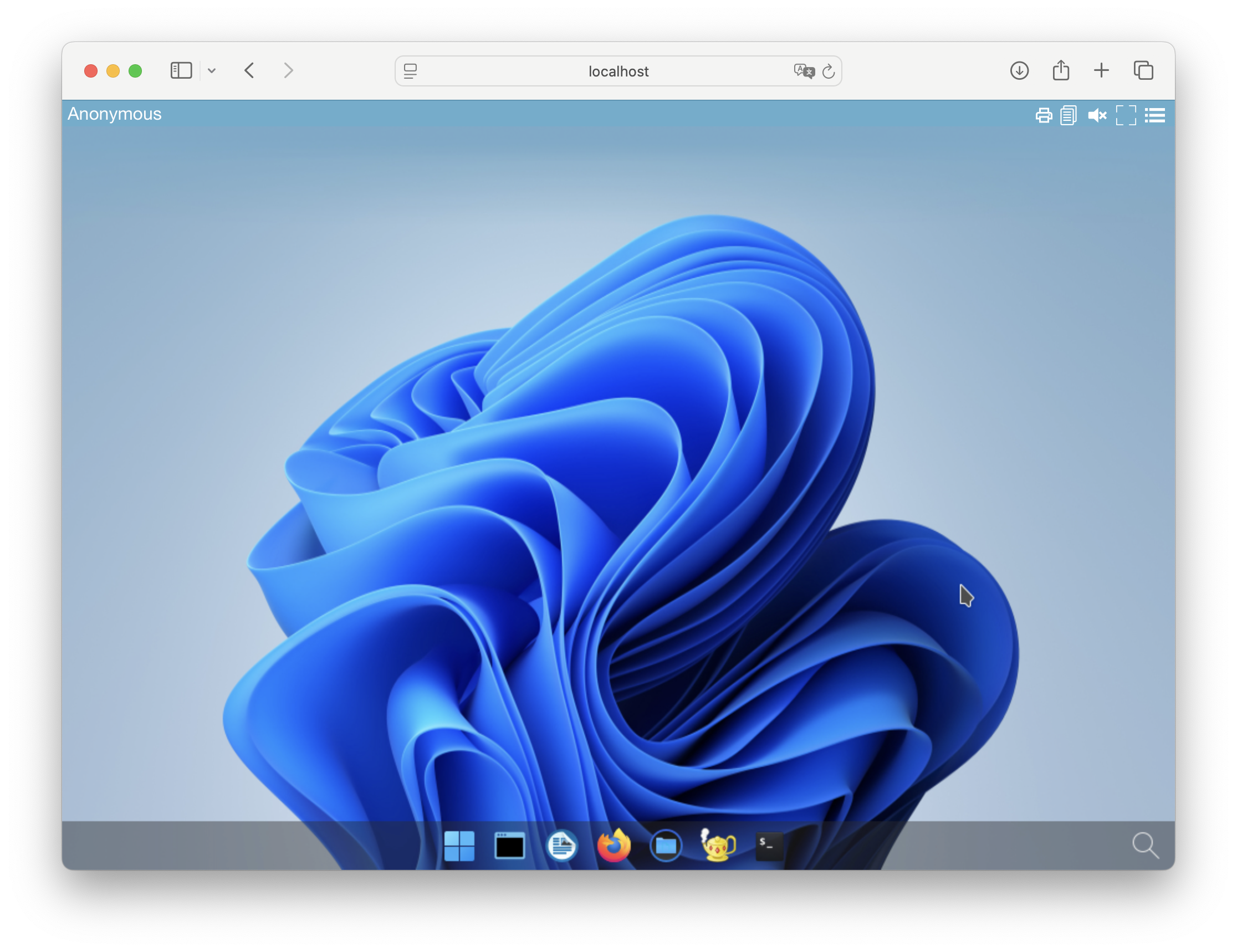This screenshot has width=1237, height=952.
Task: Toggle fullscreen mode with bracket icon
Action: coord(1126,115)
